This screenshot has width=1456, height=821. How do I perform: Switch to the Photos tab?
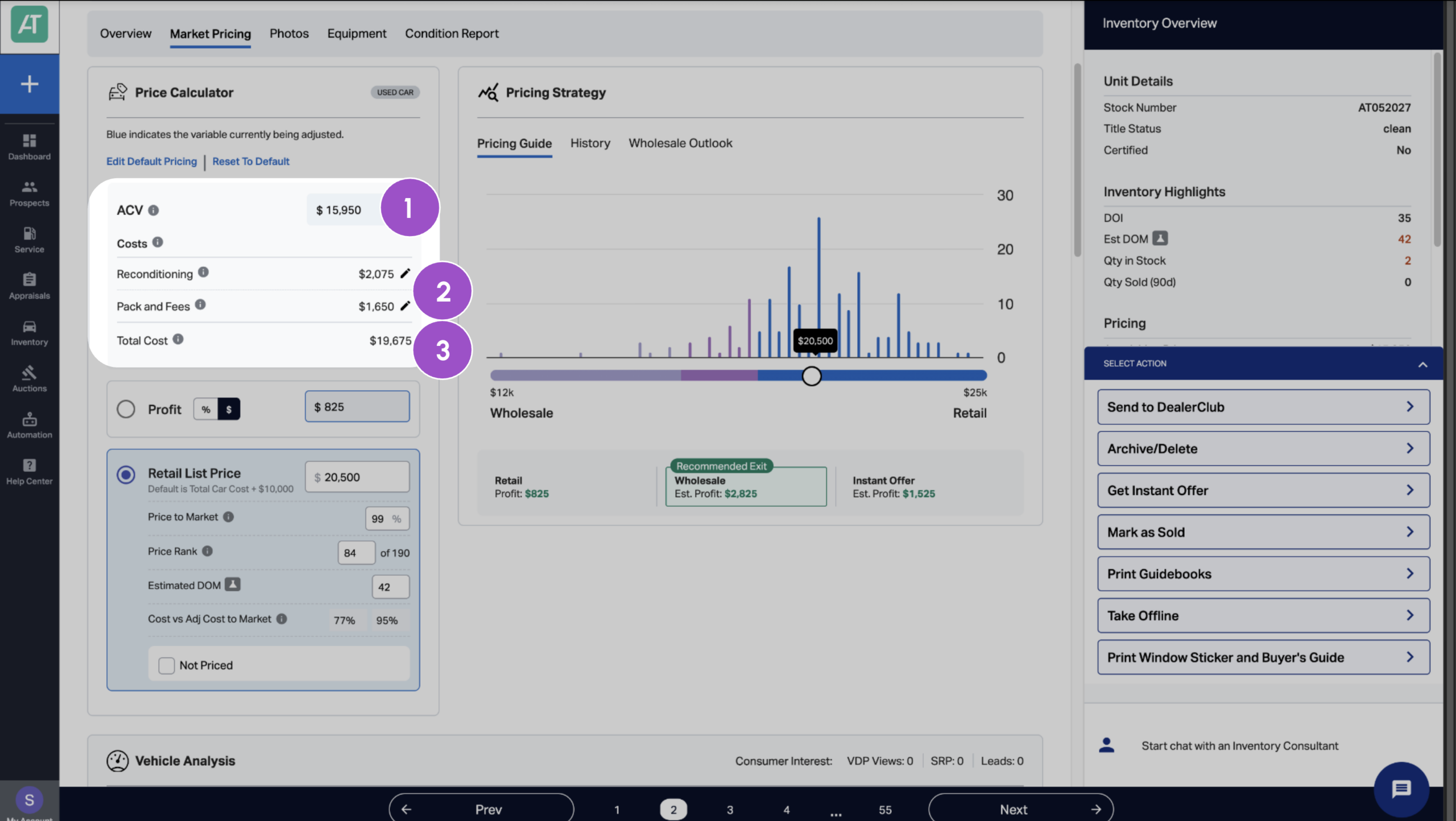pos(289,34)
